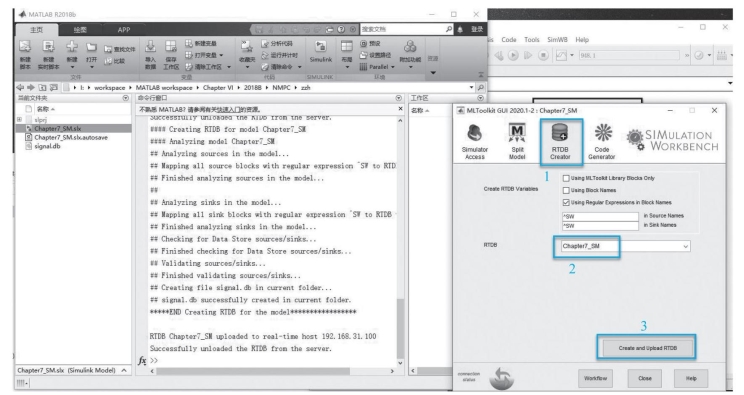Open Clear Commands dropdown arrow
744x395 pixels.
[x=300, y=67]
